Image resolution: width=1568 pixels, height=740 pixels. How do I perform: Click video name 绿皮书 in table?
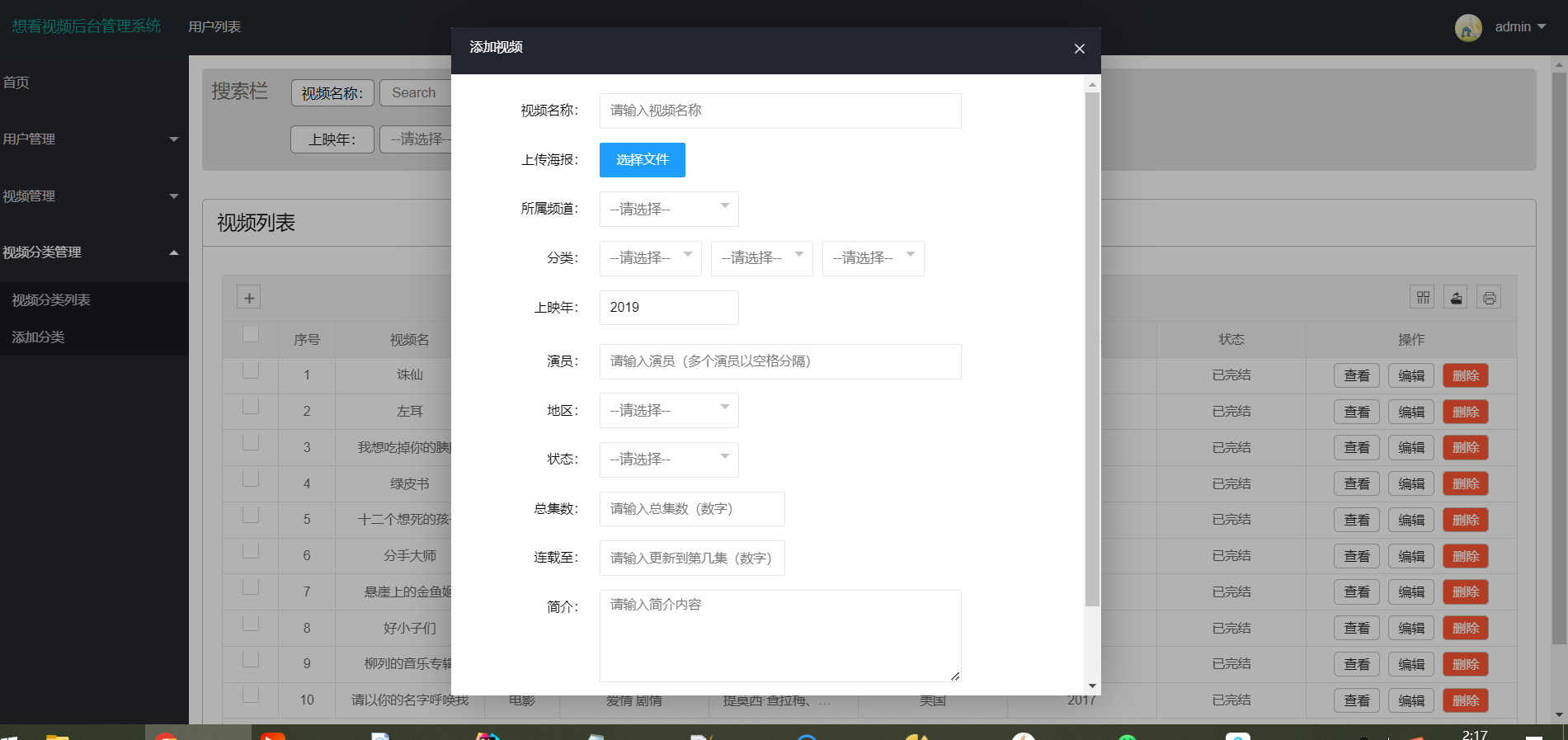pyautogui.click(x=409, y=484)
